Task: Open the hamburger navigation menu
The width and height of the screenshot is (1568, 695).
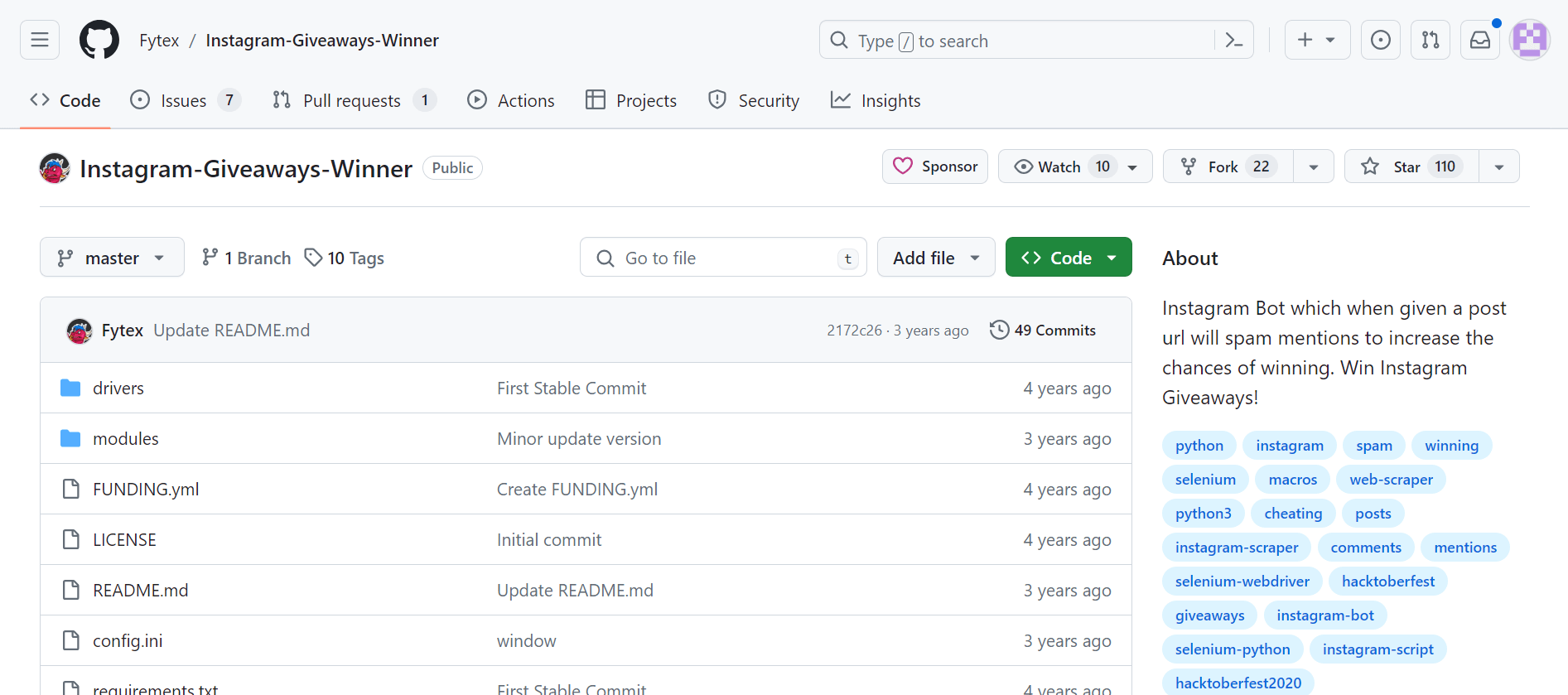Action: click(x=40, y=40)
